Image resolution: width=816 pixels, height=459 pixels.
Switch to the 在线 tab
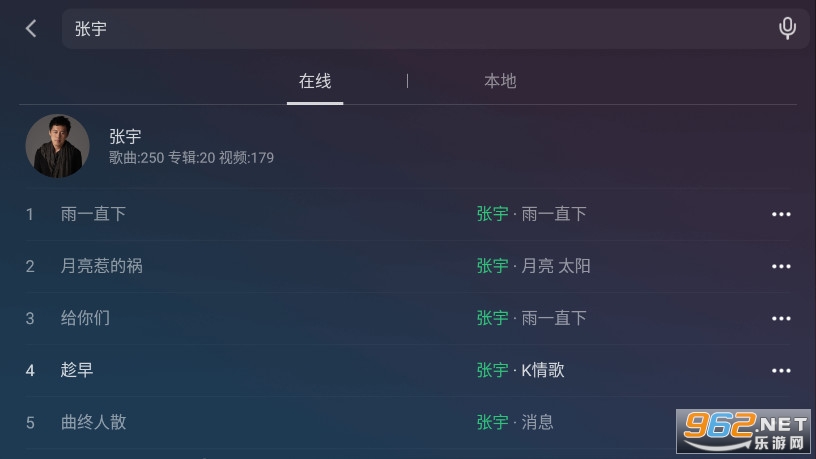315,81
